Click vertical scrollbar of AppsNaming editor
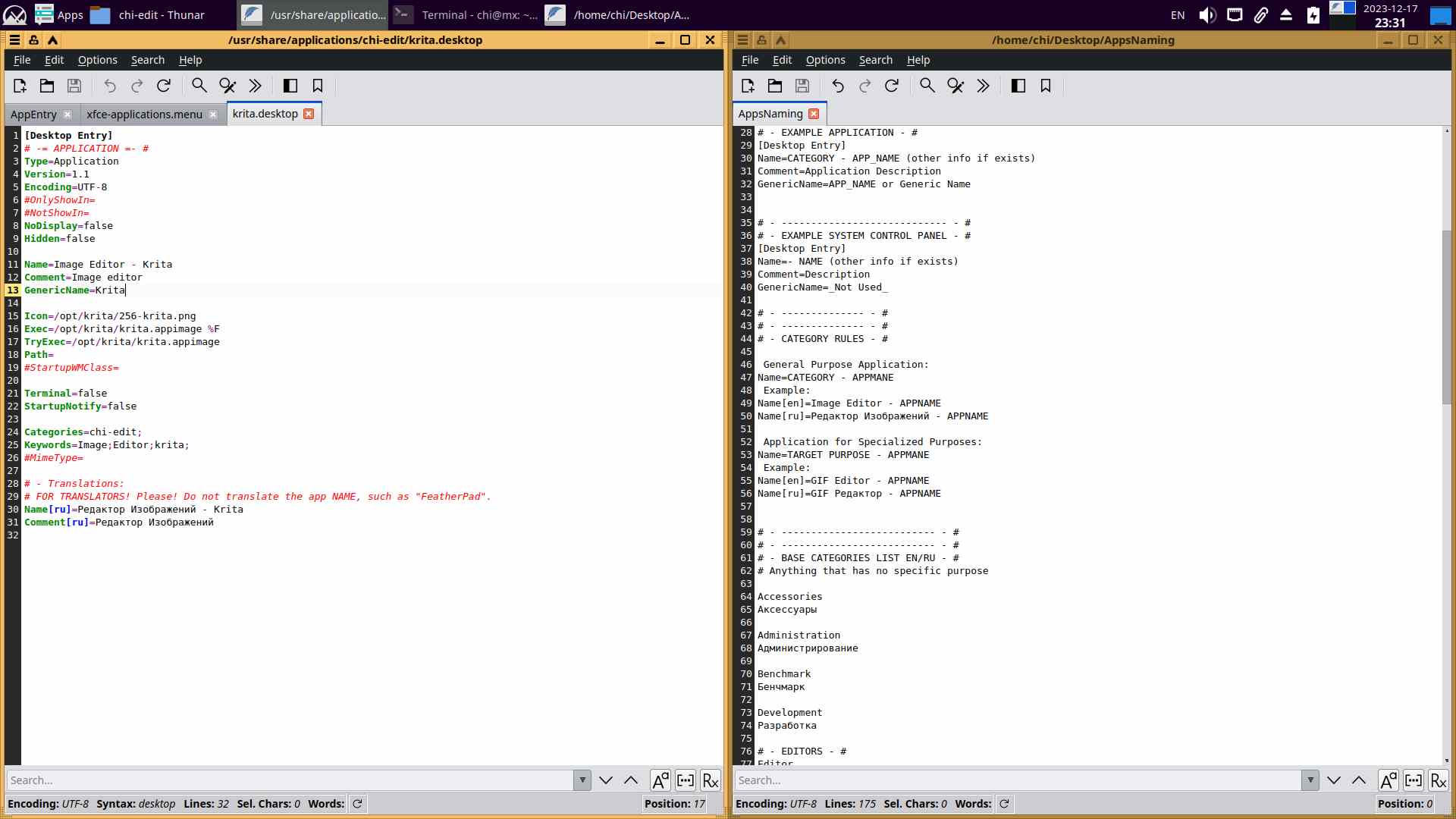This screenshot has height=819, width=1456. click(x=1446, y=318)
